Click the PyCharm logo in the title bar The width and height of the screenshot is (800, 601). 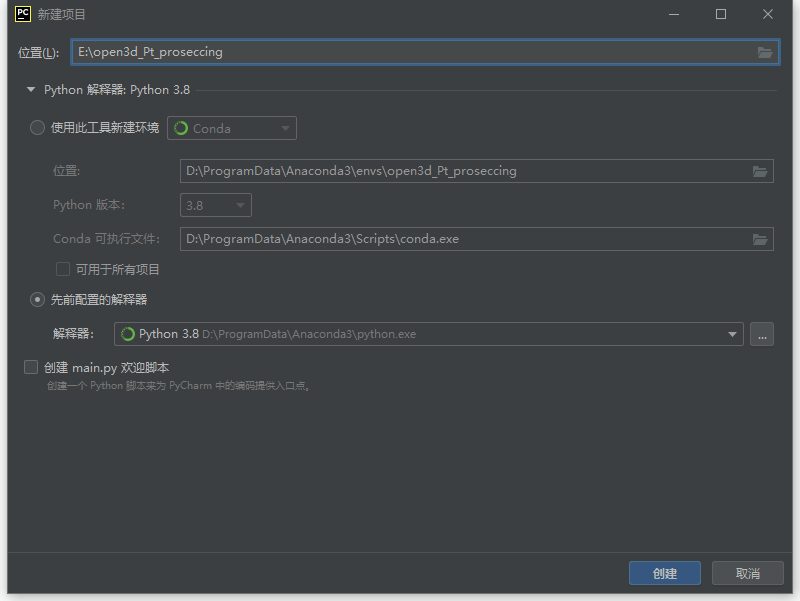click(x=23, y=14)
